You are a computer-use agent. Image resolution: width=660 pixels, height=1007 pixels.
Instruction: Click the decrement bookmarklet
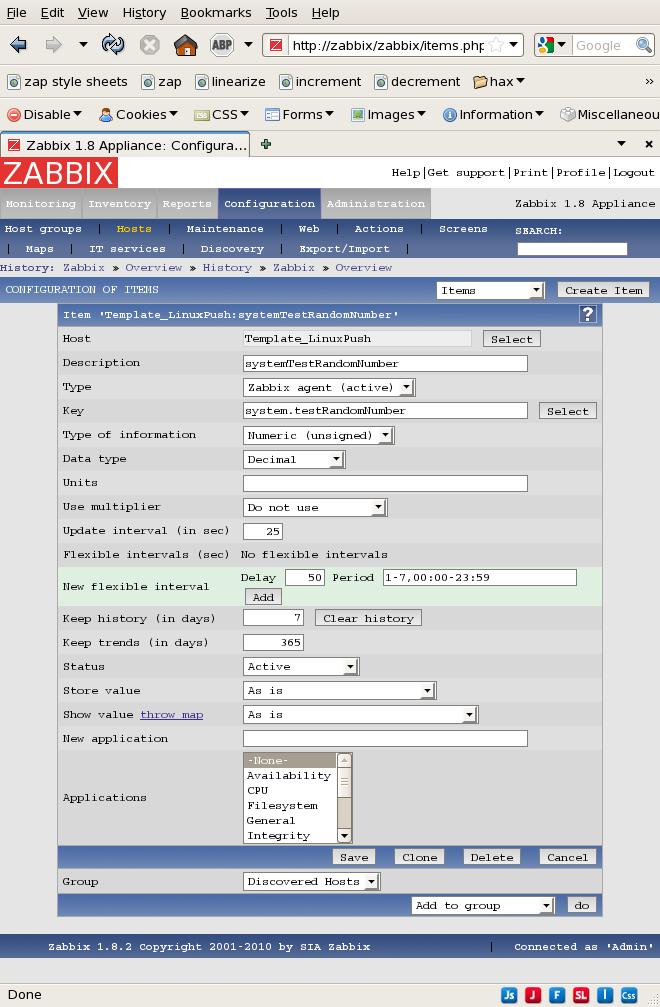(418, 82)
